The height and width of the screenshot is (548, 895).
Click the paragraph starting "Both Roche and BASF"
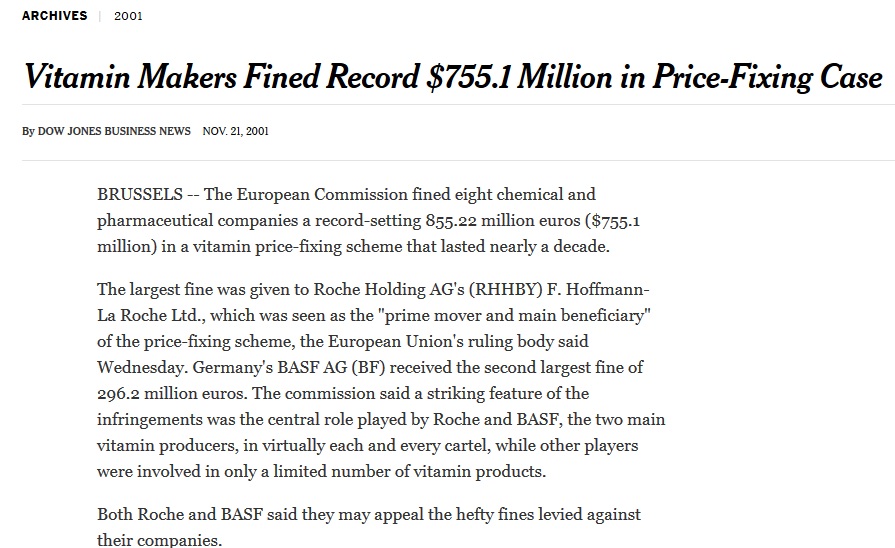[x=368, y=527]
